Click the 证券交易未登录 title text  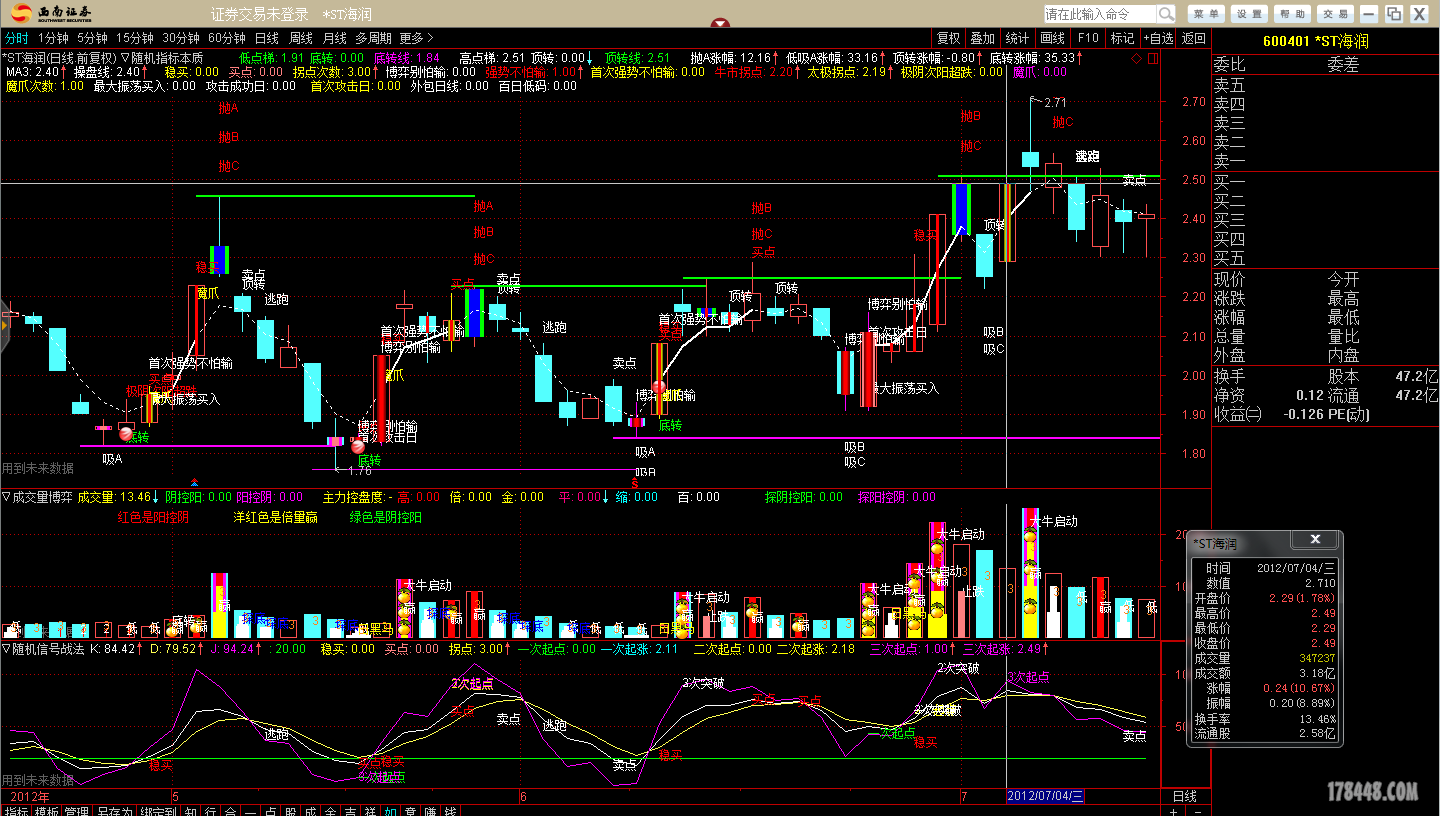click(260, 14)
